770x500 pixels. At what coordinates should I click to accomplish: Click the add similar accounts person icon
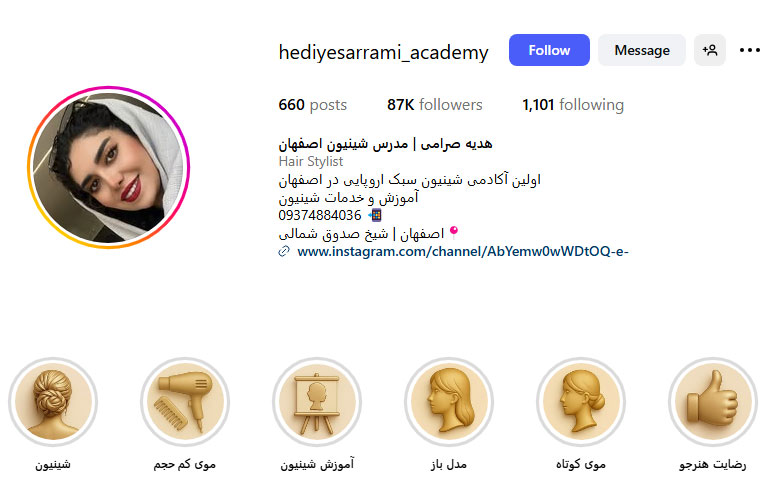710,50
